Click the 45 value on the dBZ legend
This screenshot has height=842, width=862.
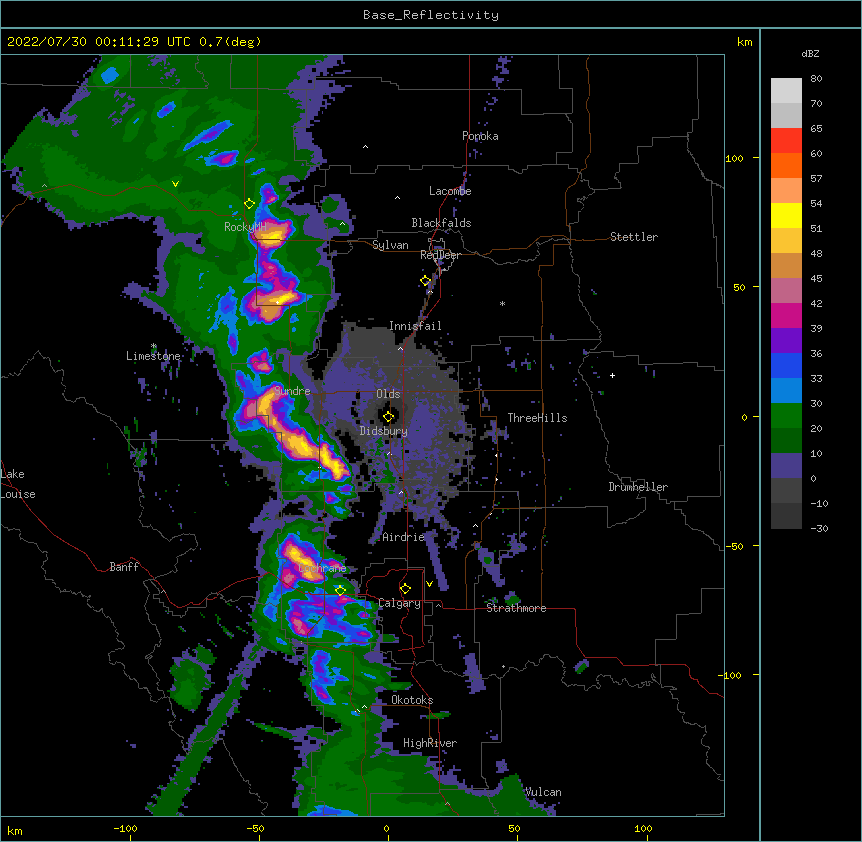click(x=816, y=279)
